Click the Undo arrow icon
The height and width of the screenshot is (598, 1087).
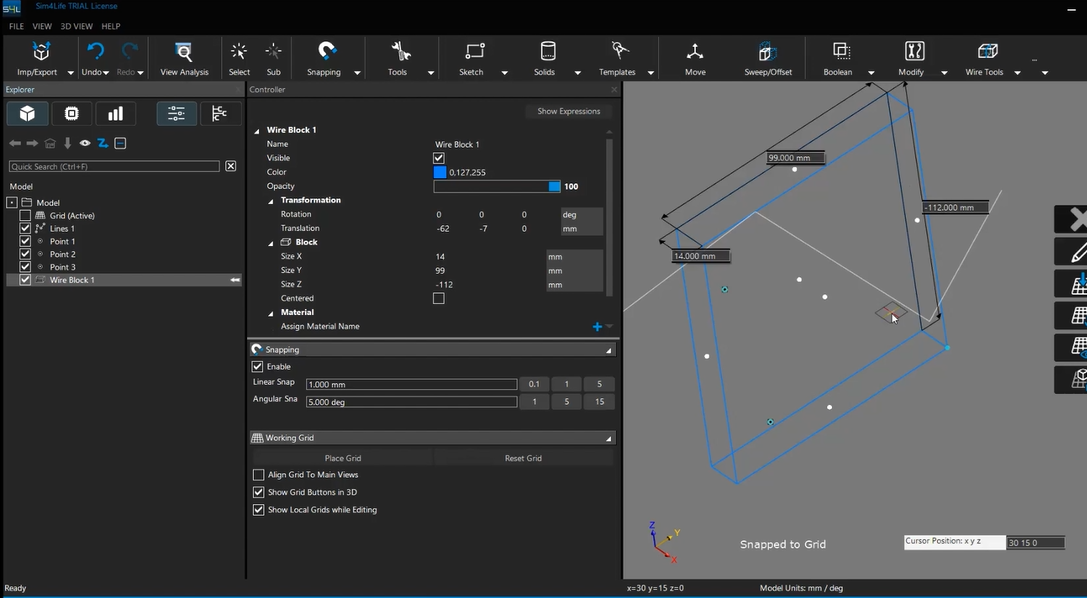pyautogui.click(x=95, y=52)
